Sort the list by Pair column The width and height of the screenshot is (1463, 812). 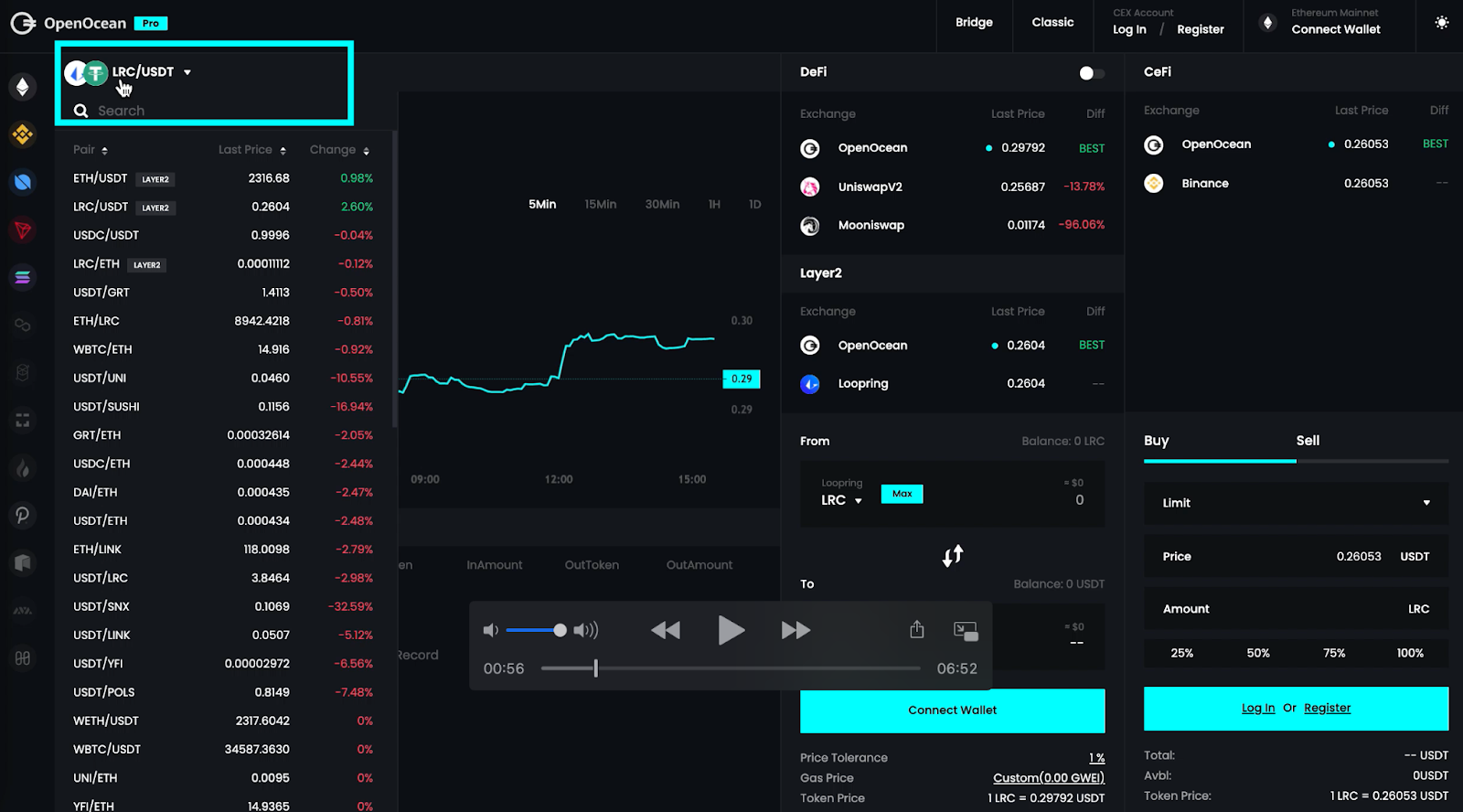point(91,150)
